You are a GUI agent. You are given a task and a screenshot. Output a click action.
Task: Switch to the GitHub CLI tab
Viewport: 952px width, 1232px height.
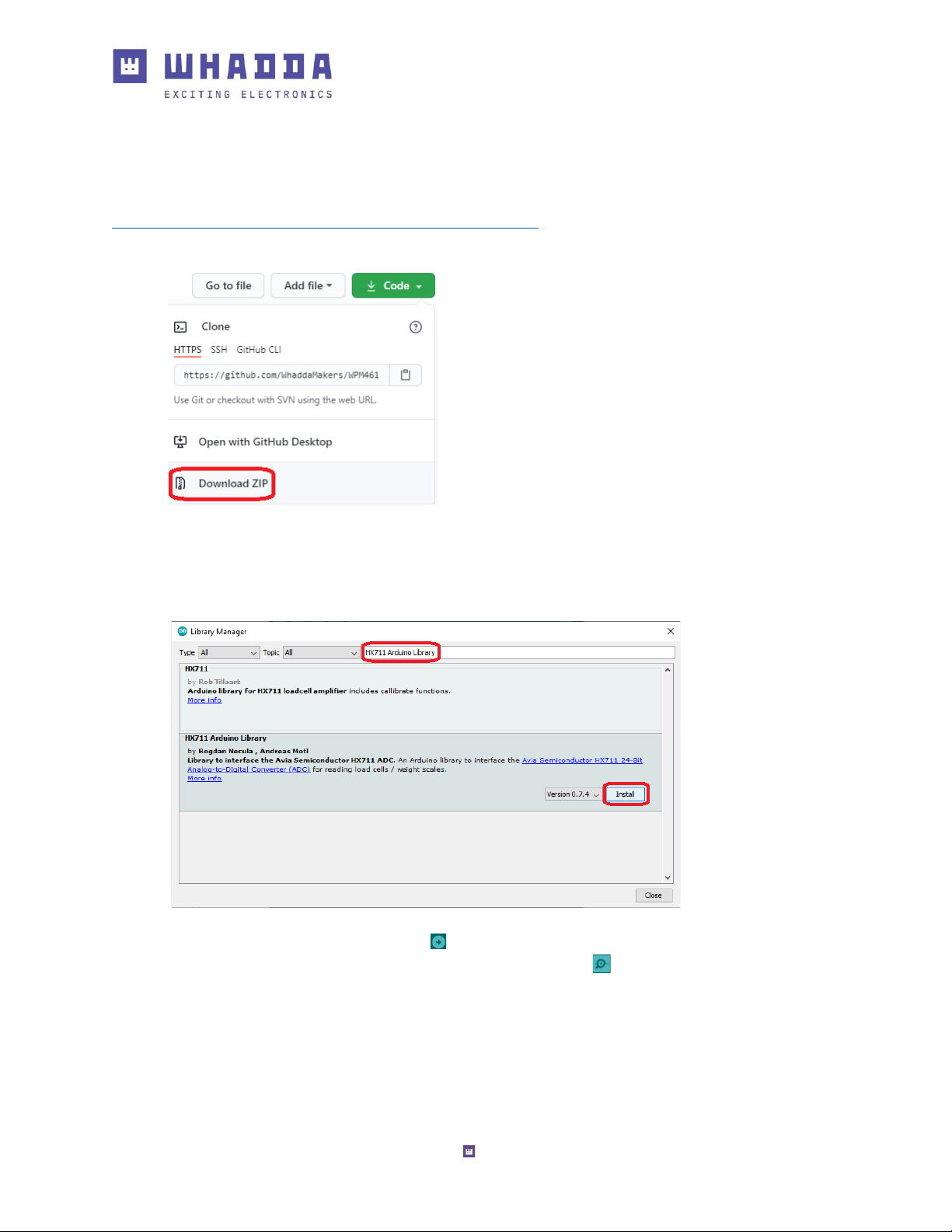pyautogui.click(x=259, y=350)
